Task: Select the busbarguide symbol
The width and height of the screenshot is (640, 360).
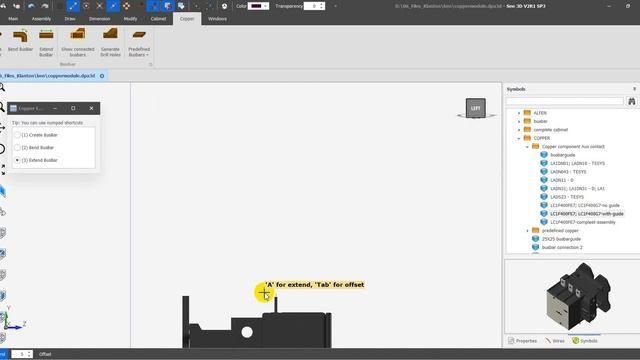Action: point(562,155)
